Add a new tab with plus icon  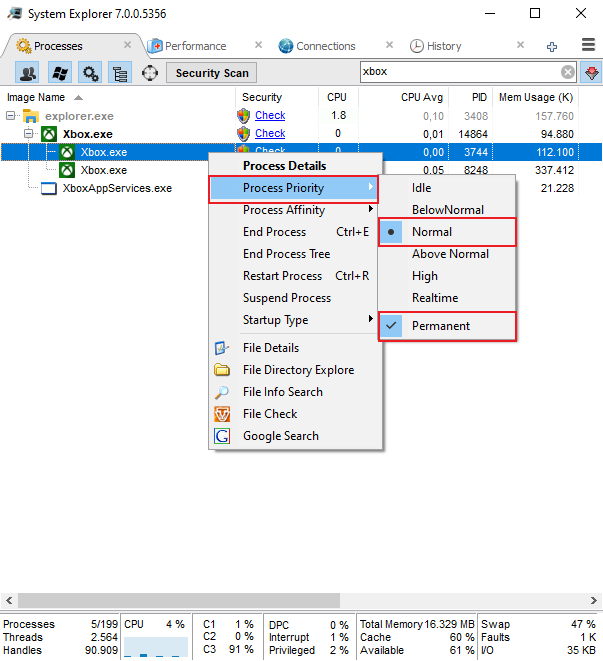pyautogui.click(x=552, y=46)
